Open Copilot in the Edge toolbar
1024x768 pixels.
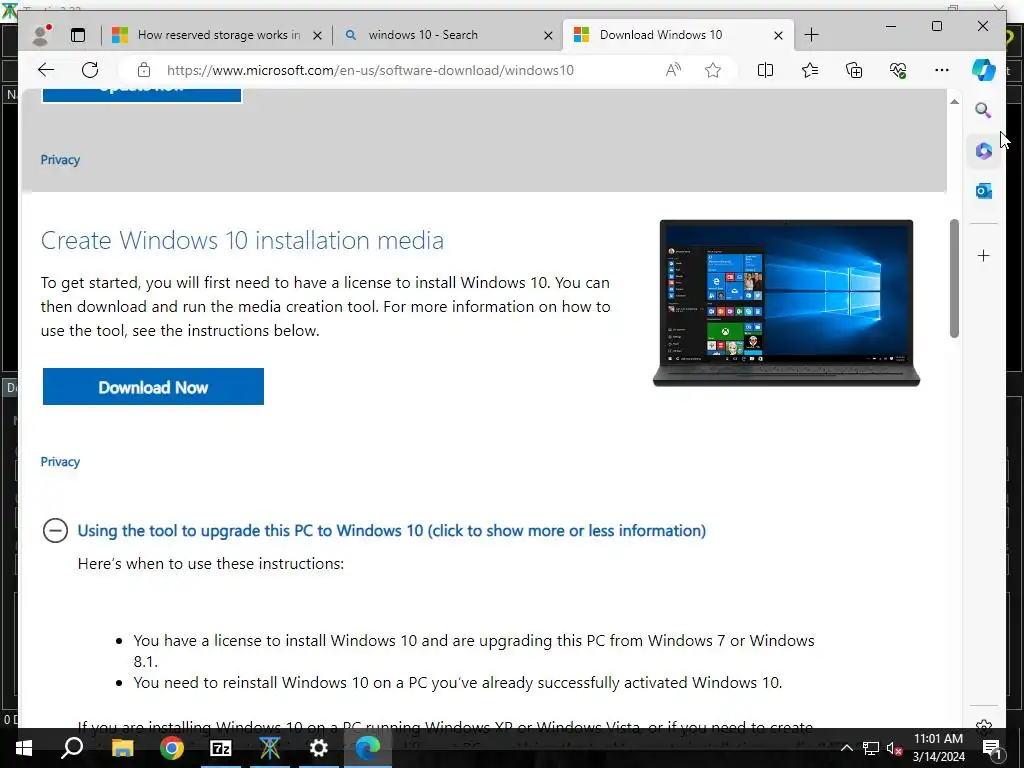click(x=984, y=70)
